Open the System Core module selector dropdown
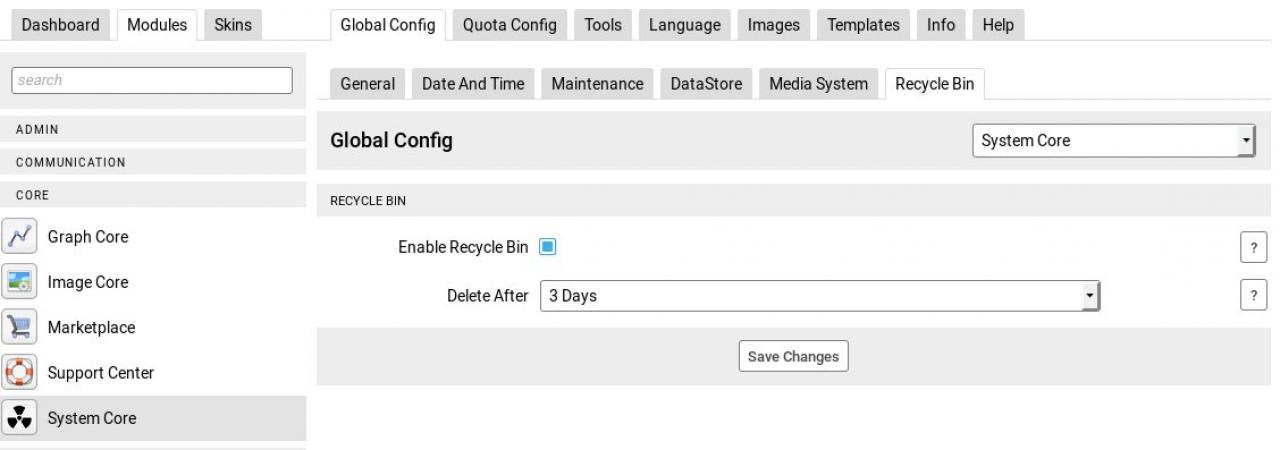Image resolution: width=1280 pixels, height=450 pixels. point(1114,141)
